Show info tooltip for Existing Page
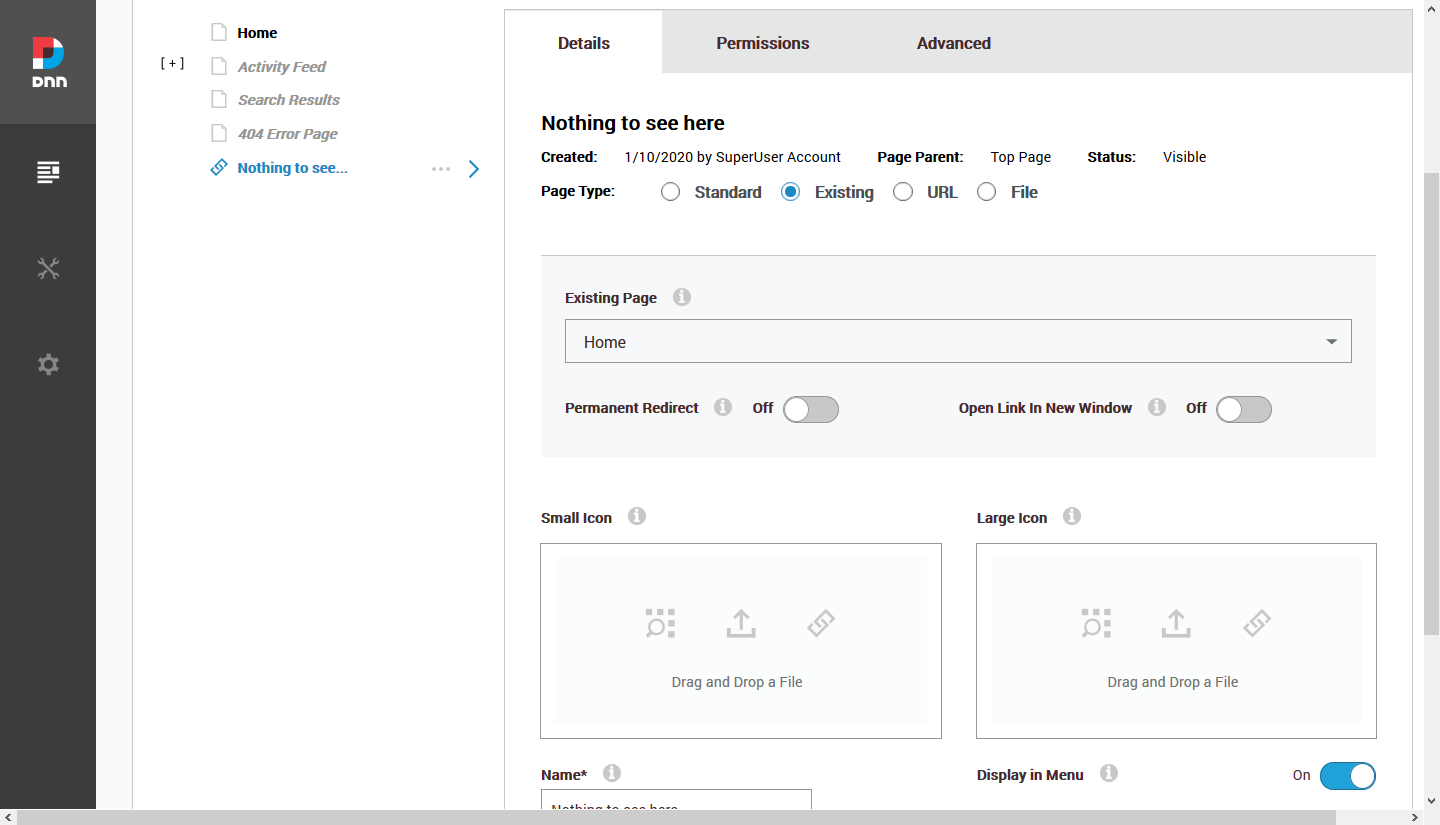Screen dimensions: 1440x825 682,297
